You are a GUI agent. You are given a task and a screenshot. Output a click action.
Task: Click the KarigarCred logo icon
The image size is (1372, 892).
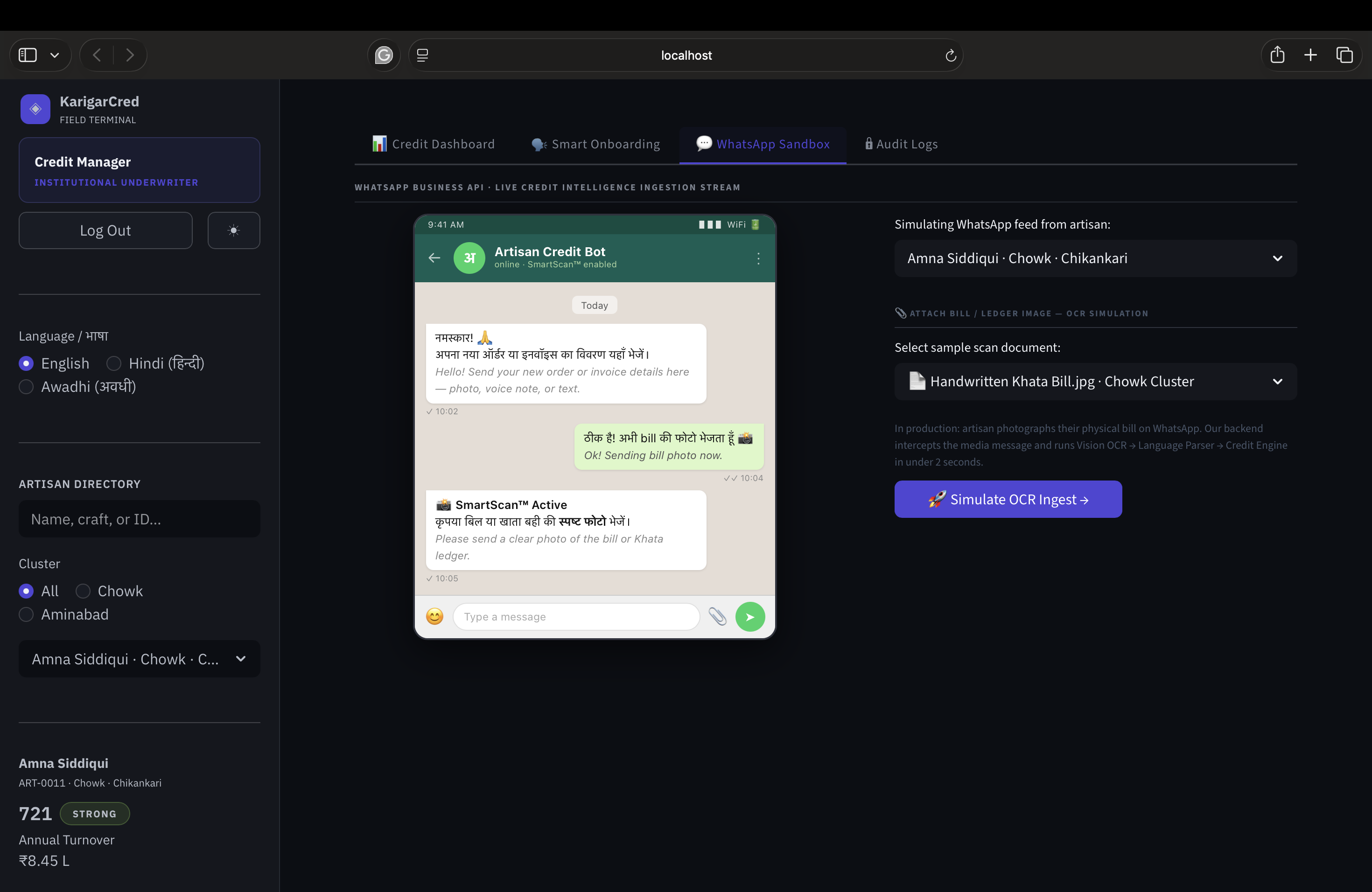35,109
